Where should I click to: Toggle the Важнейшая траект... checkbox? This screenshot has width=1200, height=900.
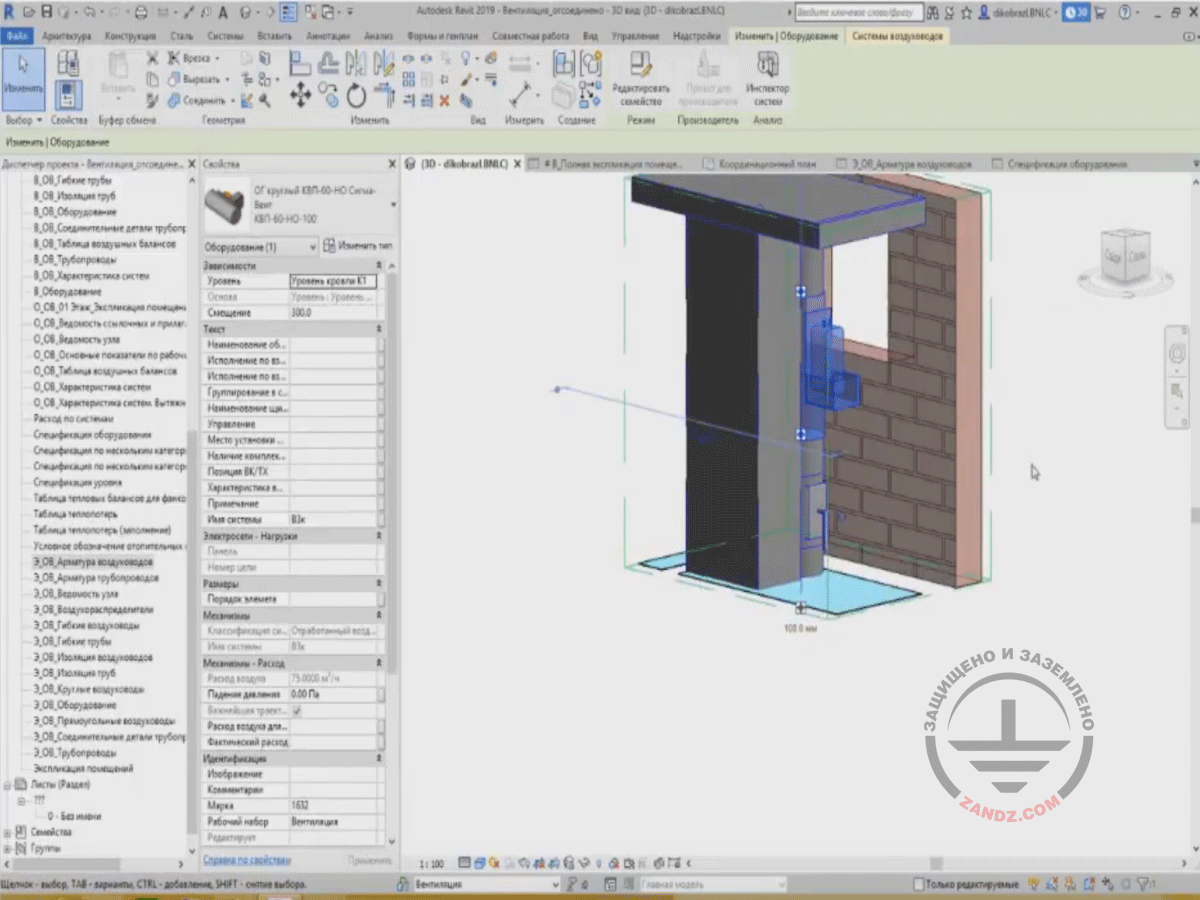[297, 710]
